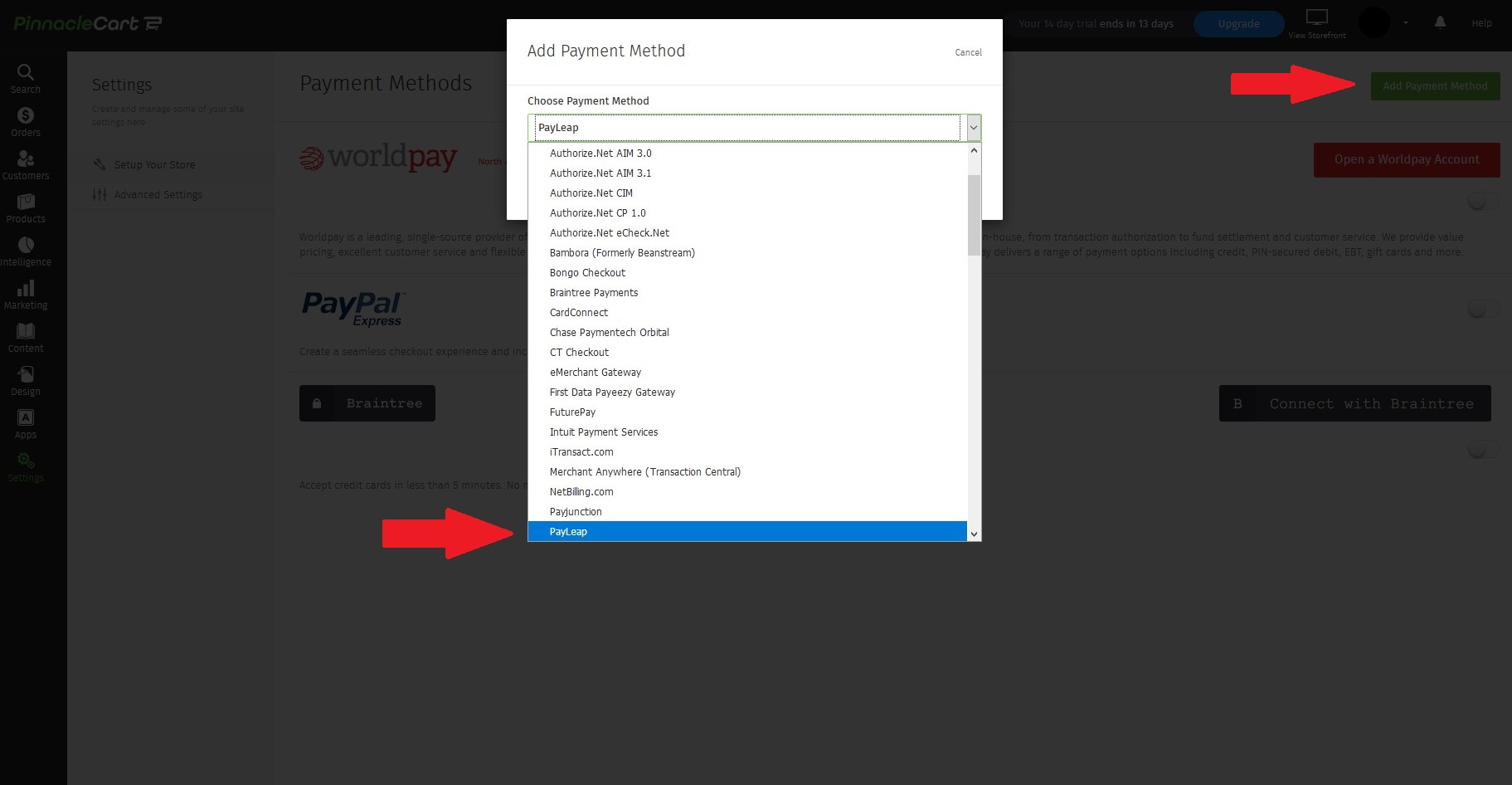Click the View Storefront monitor icon
This screenshot has height=785, width=1512.
pos(1317,17)
